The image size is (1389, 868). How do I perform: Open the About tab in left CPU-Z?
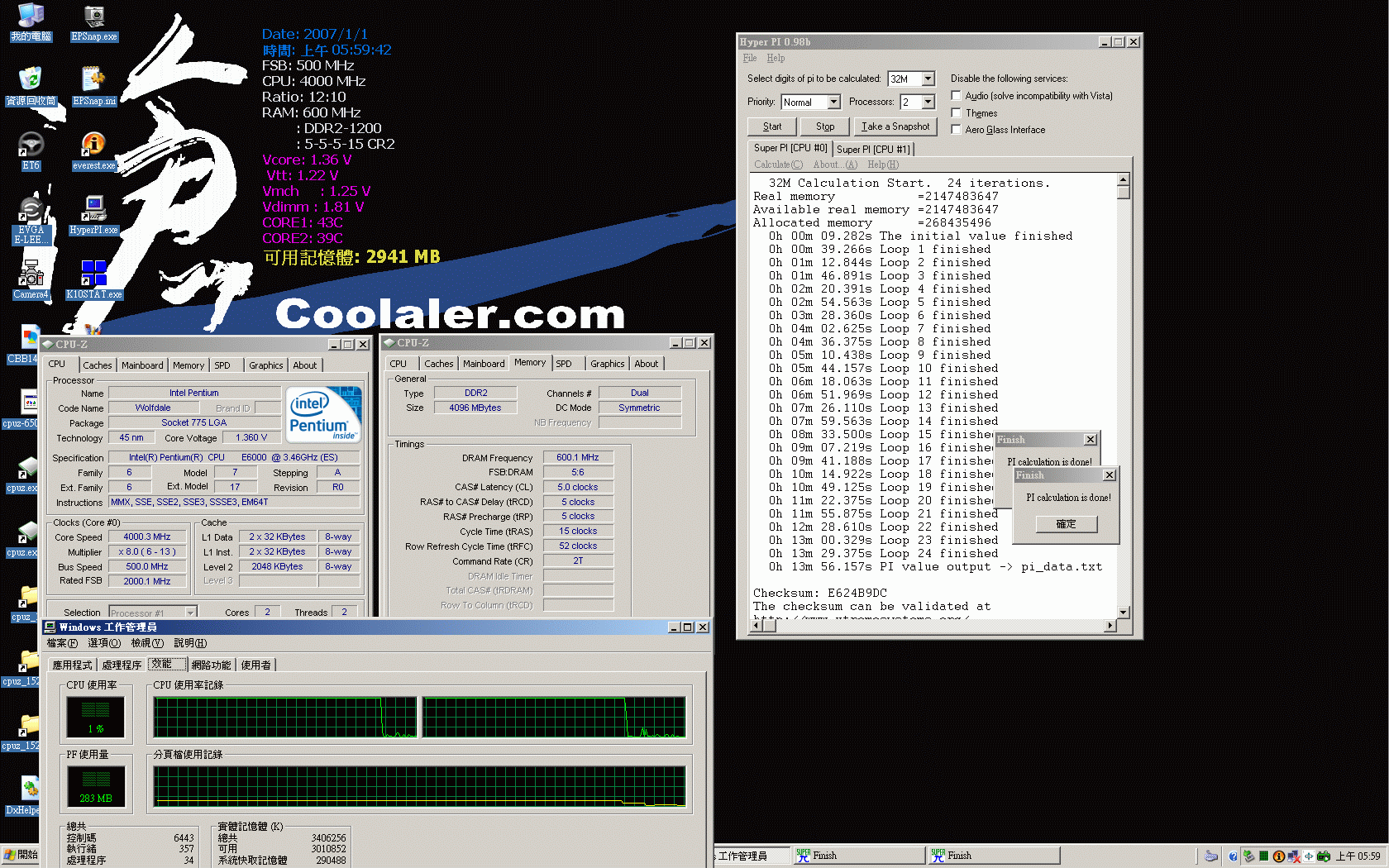(305, 365)
